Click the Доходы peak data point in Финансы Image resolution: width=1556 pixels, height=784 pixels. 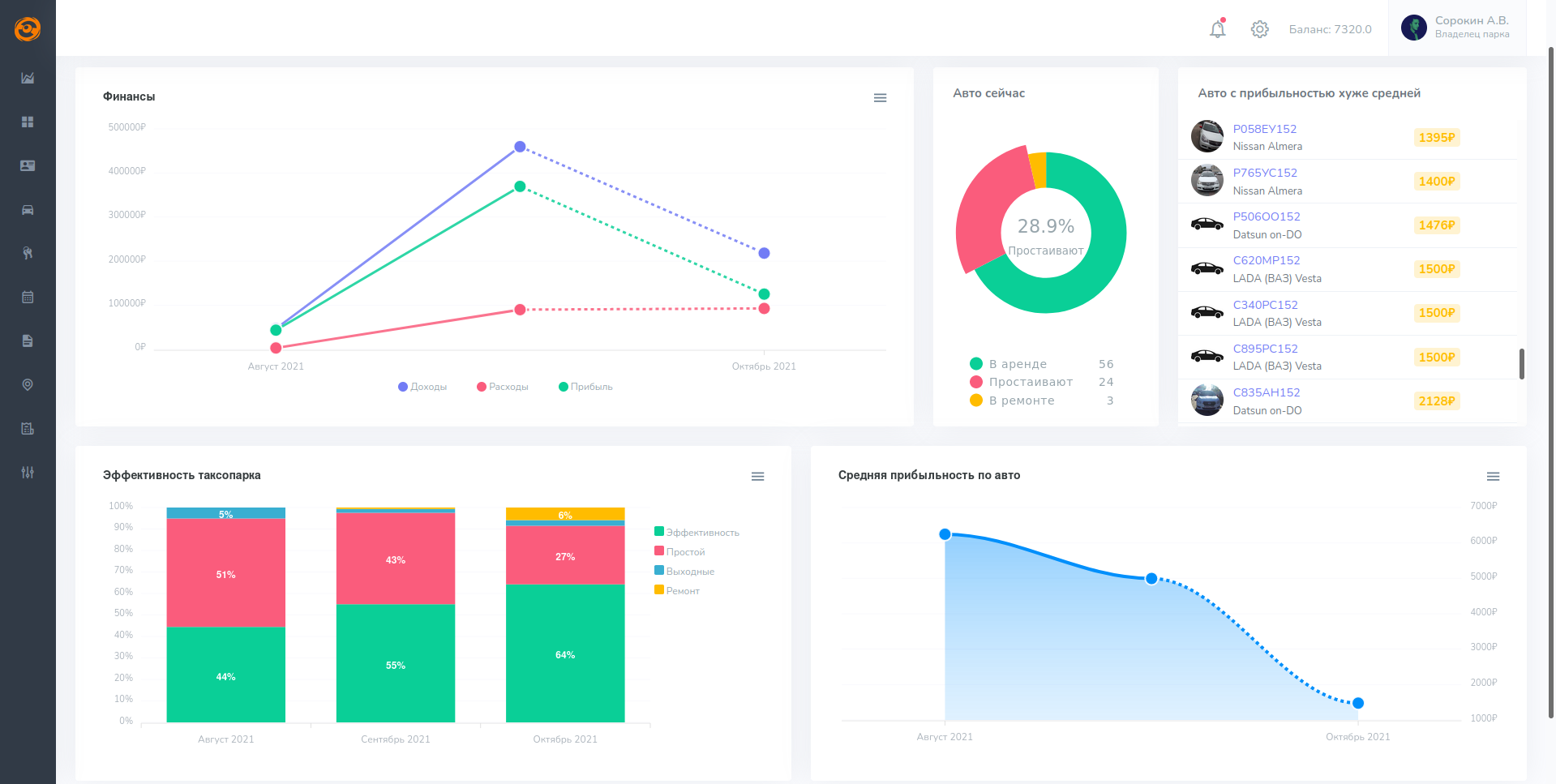click(x=520, y=147)
